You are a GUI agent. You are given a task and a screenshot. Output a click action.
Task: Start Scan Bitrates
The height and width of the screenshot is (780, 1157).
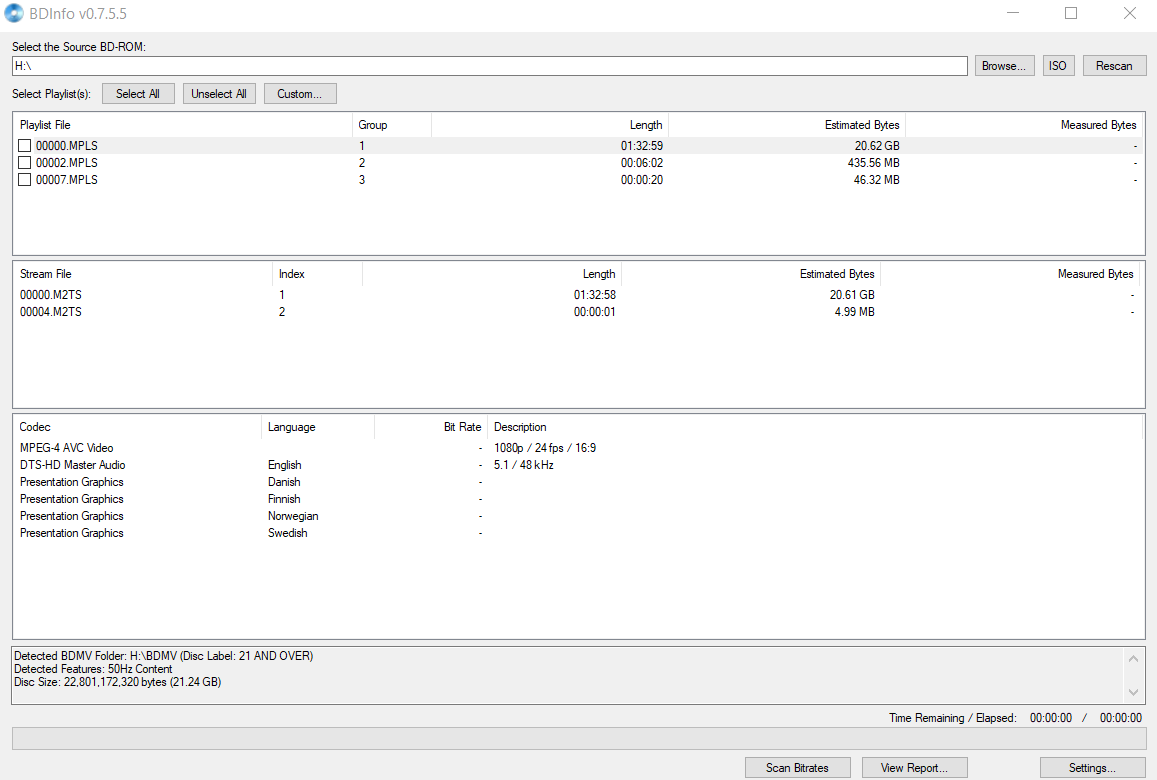point(798,768)
